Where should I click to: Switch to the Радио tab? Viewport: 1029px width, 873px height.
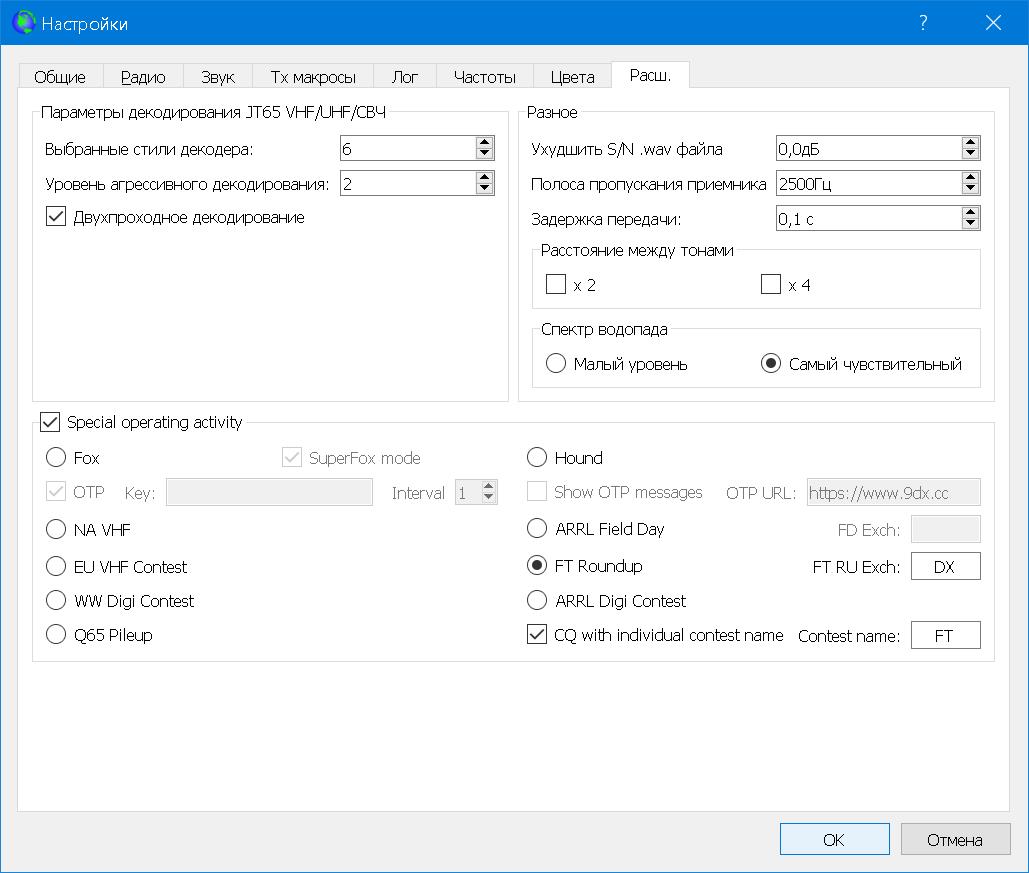143,77
